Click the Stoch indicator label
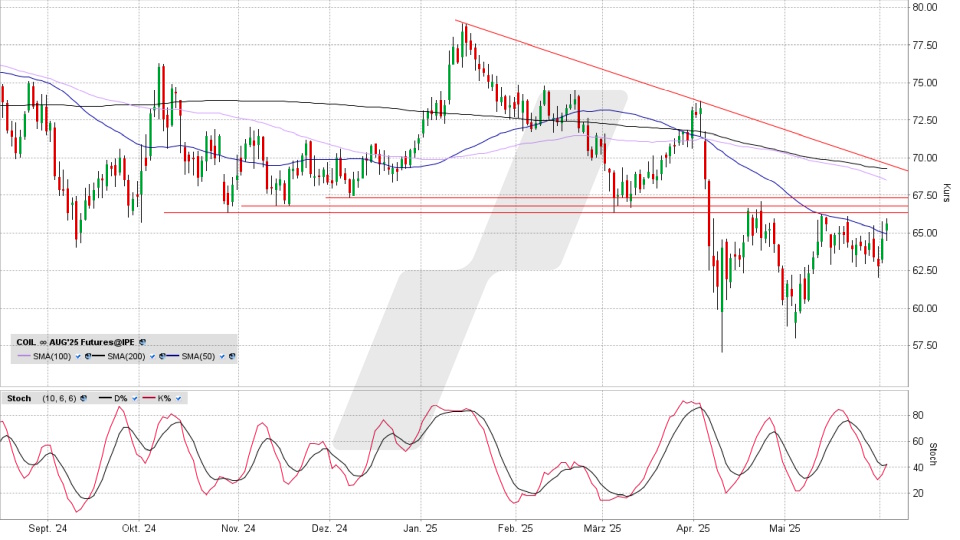 pyautogui.click(x=19, y=399)
